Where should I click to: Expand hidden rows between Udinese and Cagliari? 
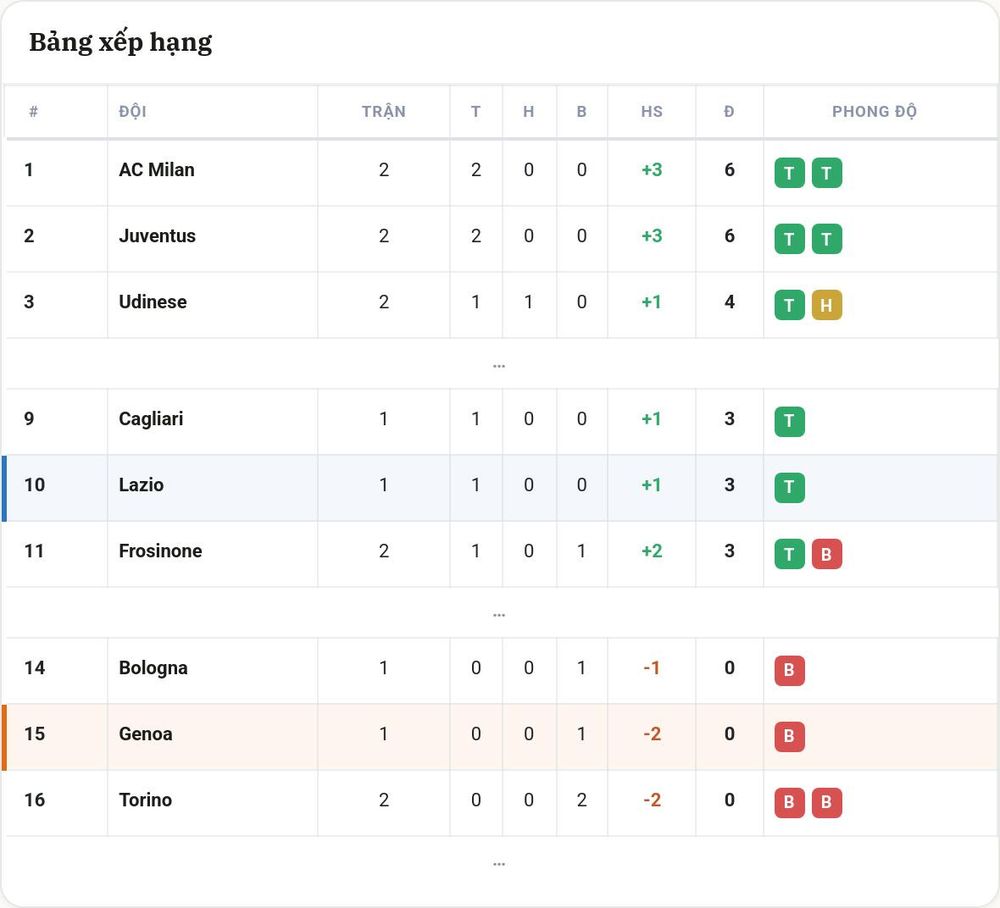coord(499,365)
